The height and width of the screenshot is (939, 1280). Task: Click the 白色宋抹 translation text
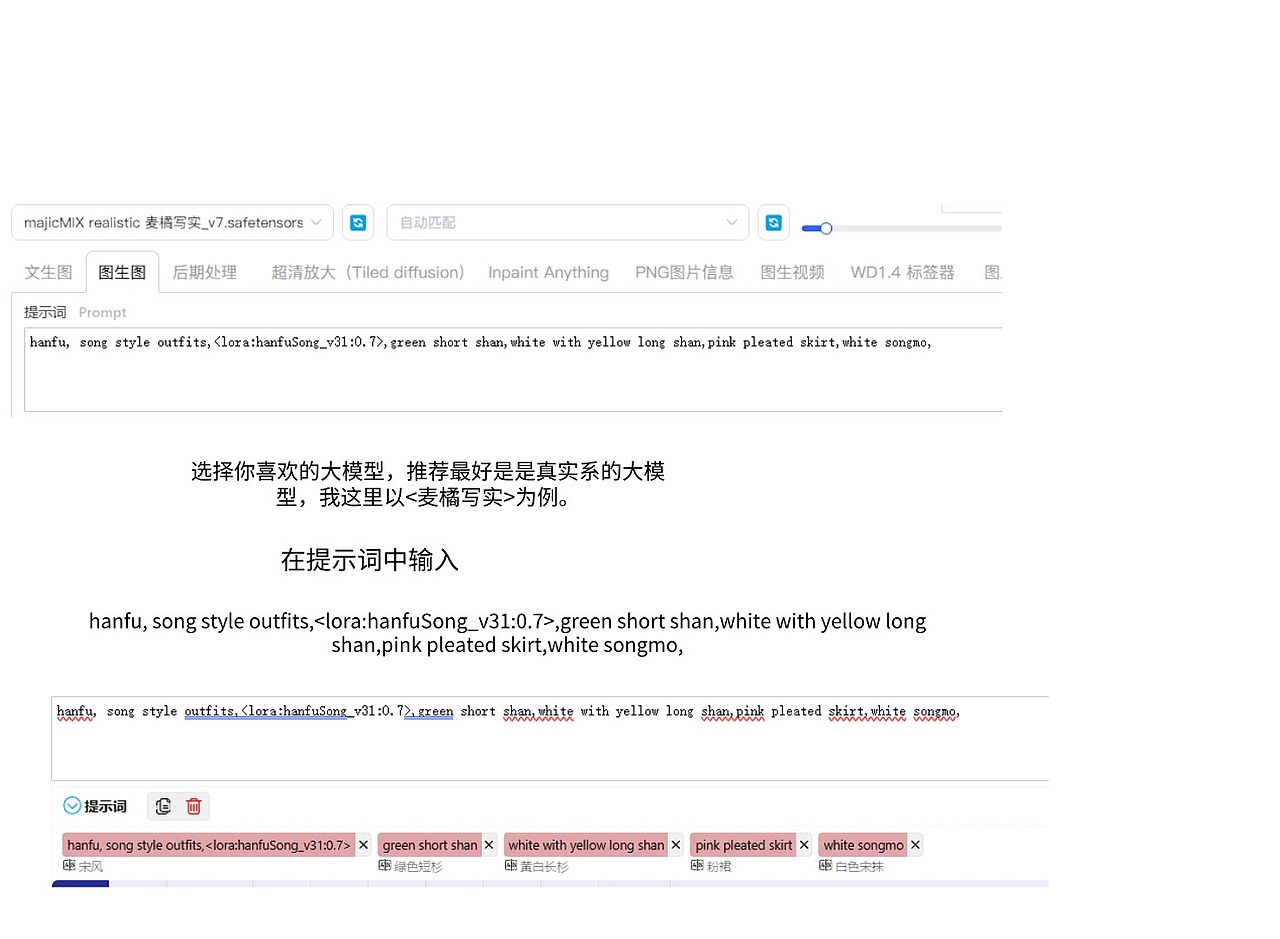(859, 867)
